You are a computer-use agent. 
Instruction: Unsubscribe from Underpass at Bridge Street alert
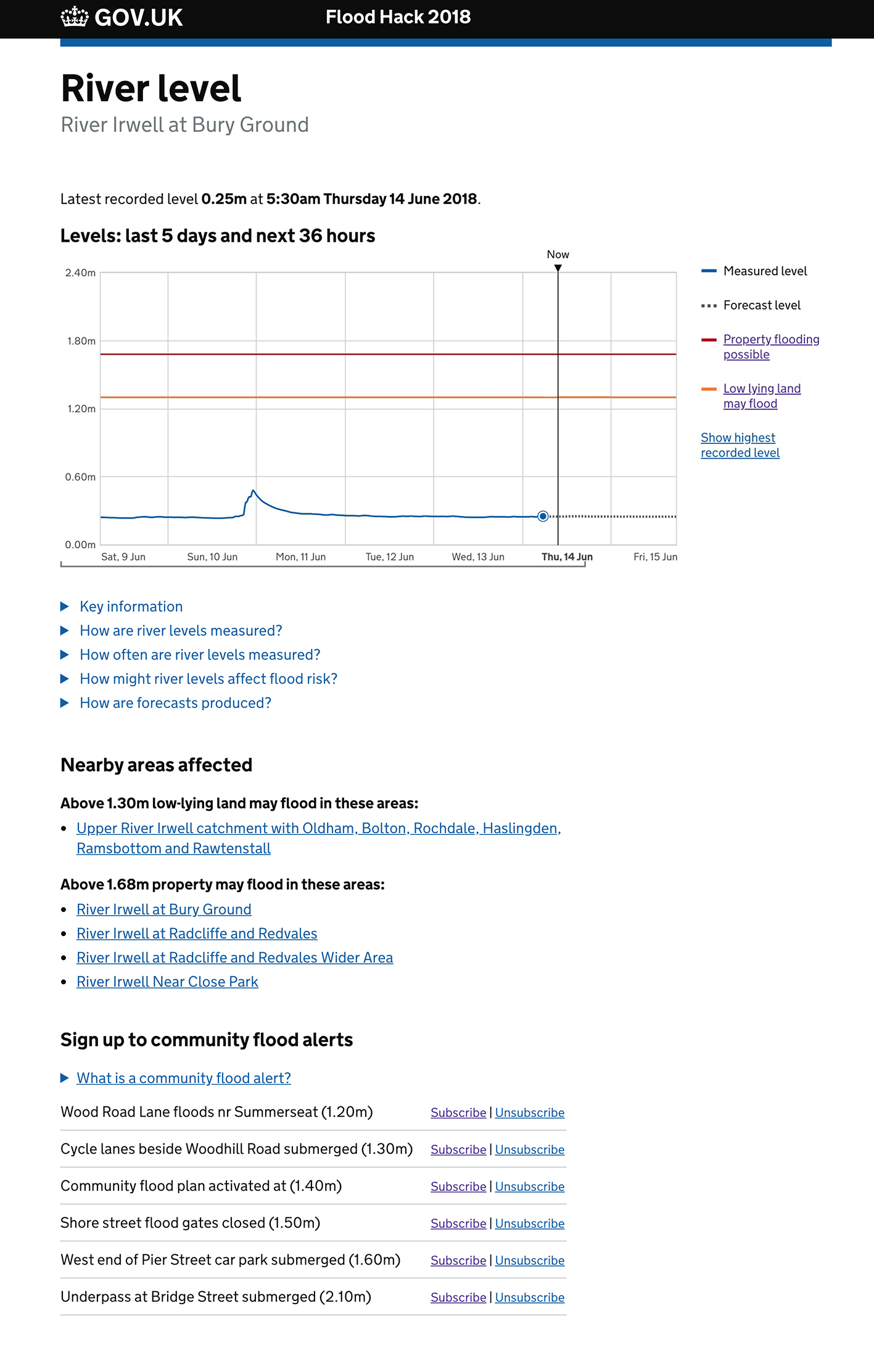[x=530, y=1297]
